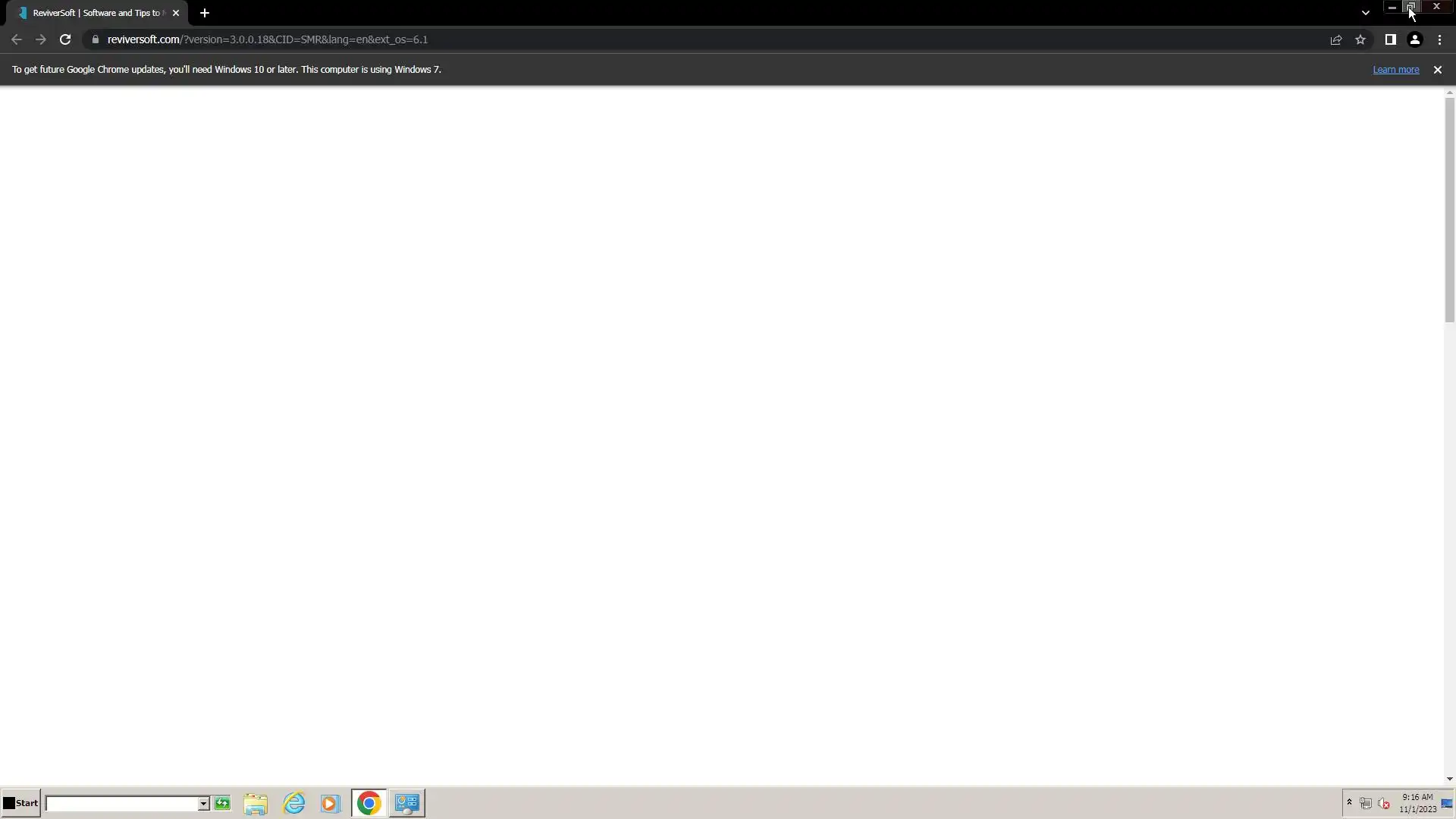
Task: Open Chrome three-dot menu
Action: 1439,39
